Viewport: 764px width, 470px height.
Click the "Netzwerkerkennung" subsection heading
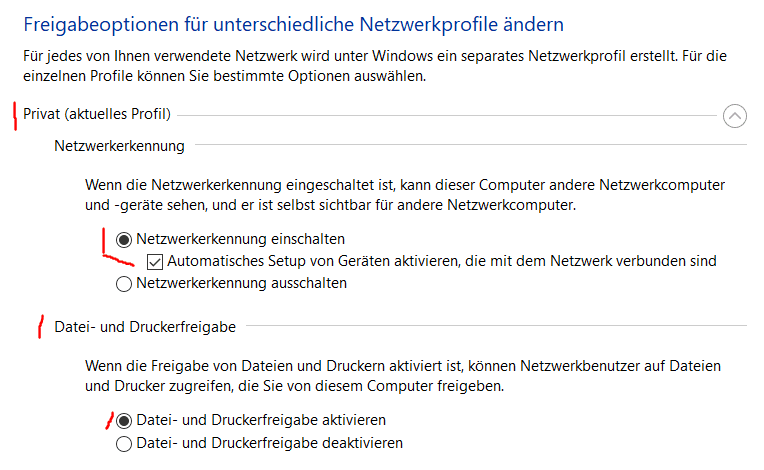coord(119,146)
